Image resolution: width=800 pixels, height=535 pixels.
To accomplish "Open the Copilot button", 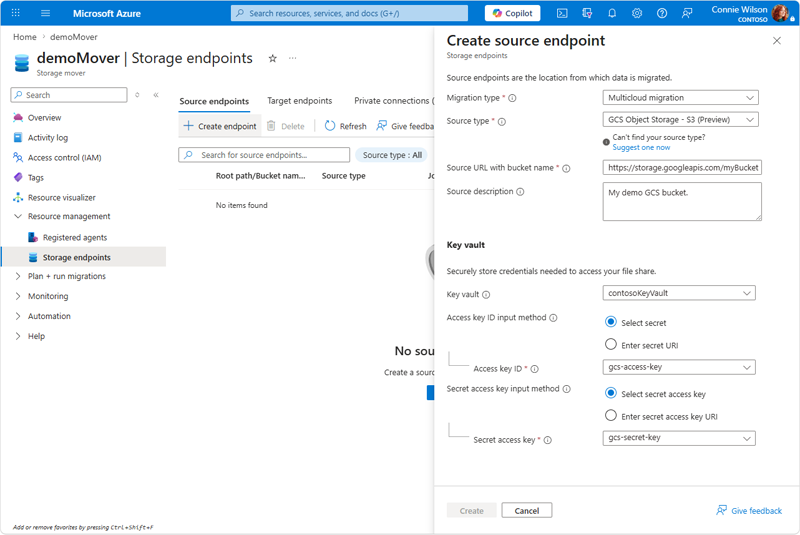I will pos(512,13).
